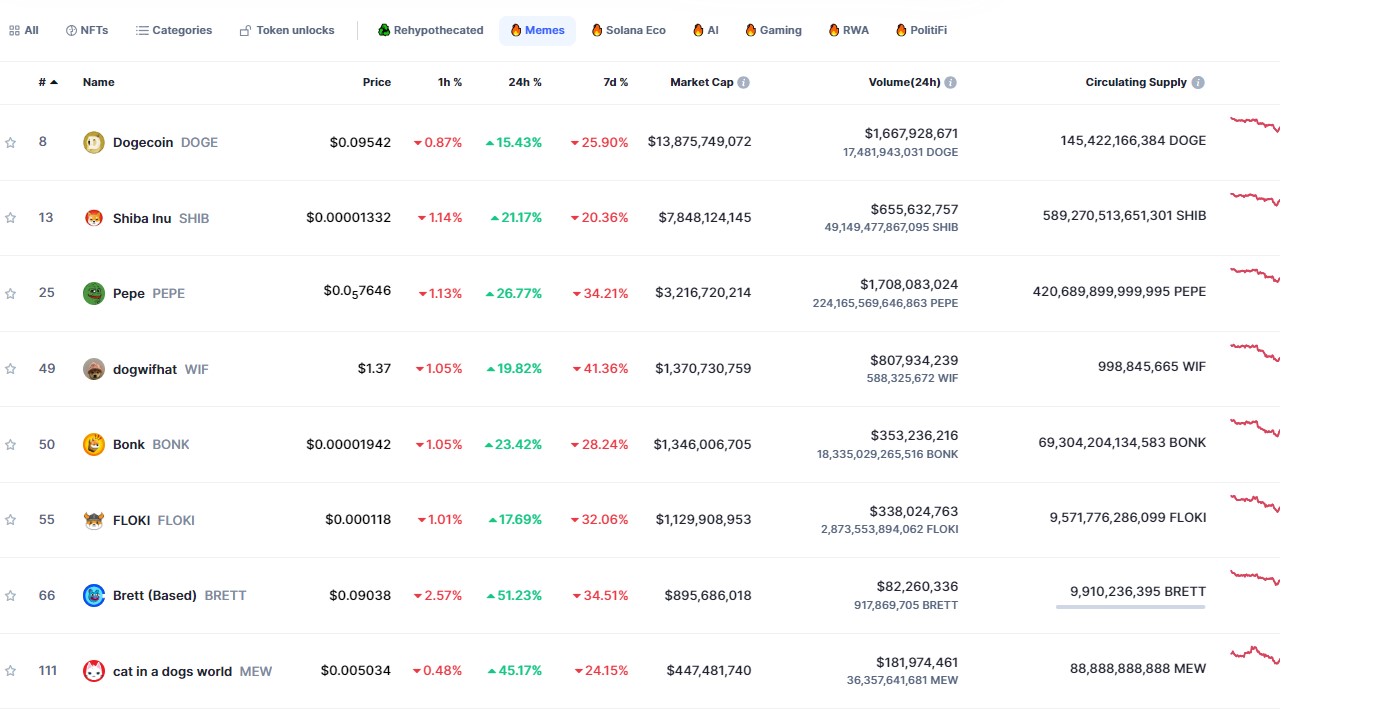The image size is (1391, 716).
Task: Click the Rehypothecated frog icon
Action: [x=384, y=30]
